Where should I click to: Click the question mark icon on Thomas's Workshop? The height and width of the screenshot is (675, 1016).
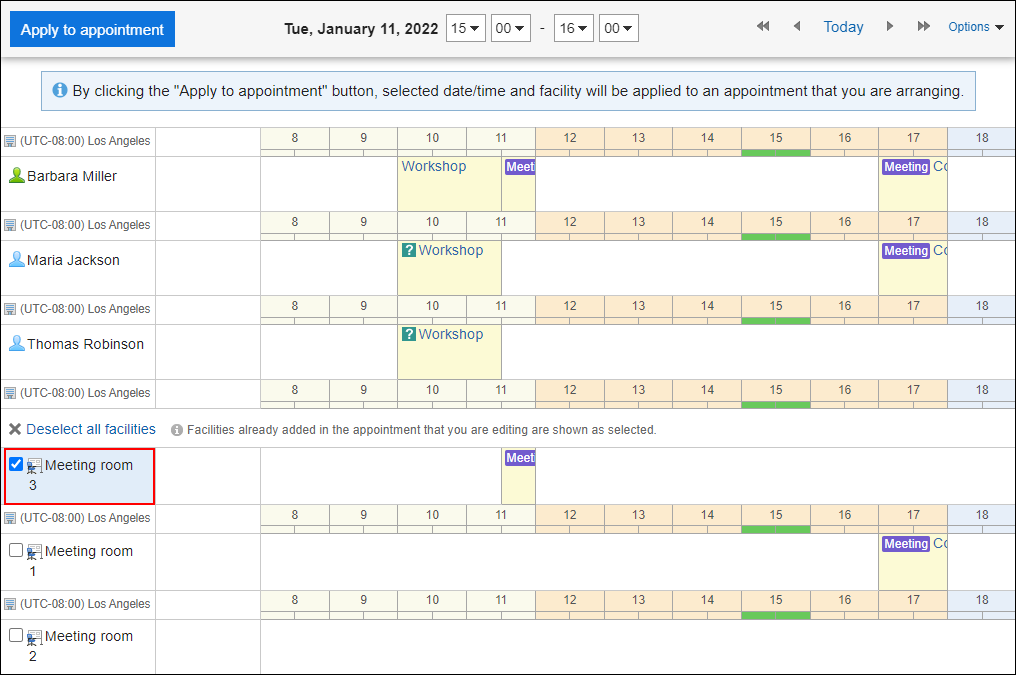pos(409,334)
